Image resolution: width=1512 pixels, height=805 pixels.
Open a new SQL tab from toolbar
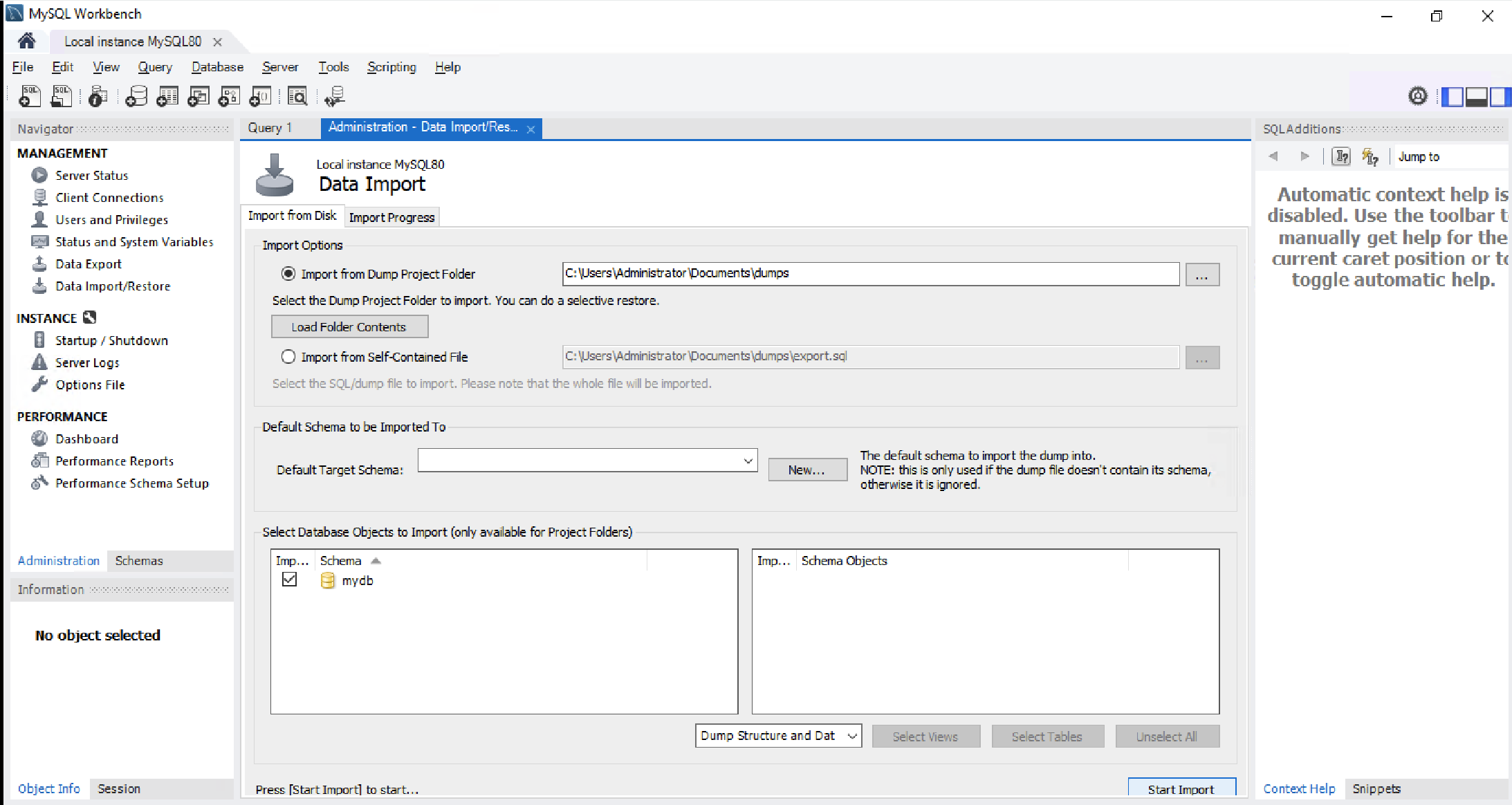[x=30, y=96]
